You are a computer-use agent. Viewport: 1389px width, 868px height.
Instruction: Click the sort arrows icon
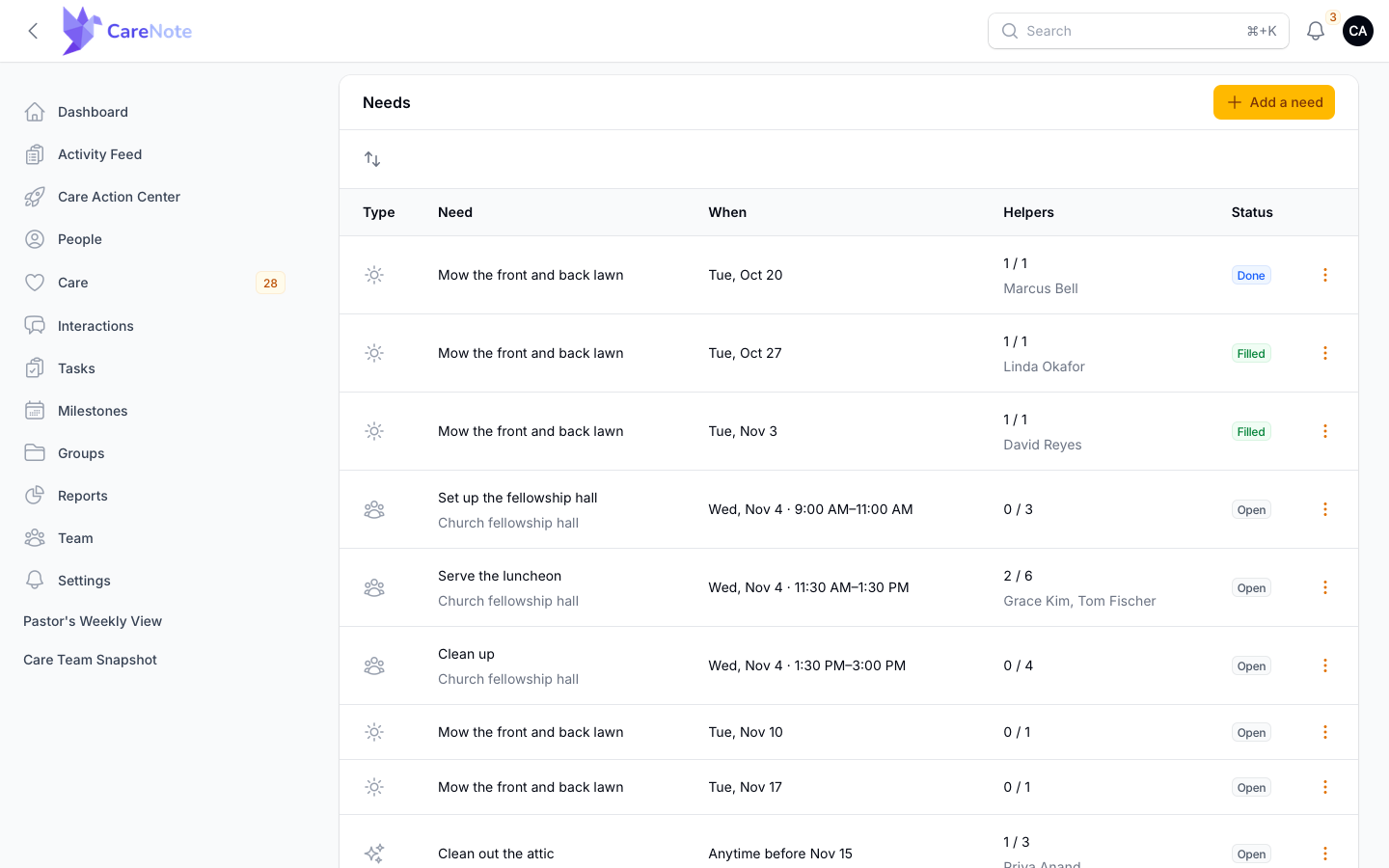[372, 159]
